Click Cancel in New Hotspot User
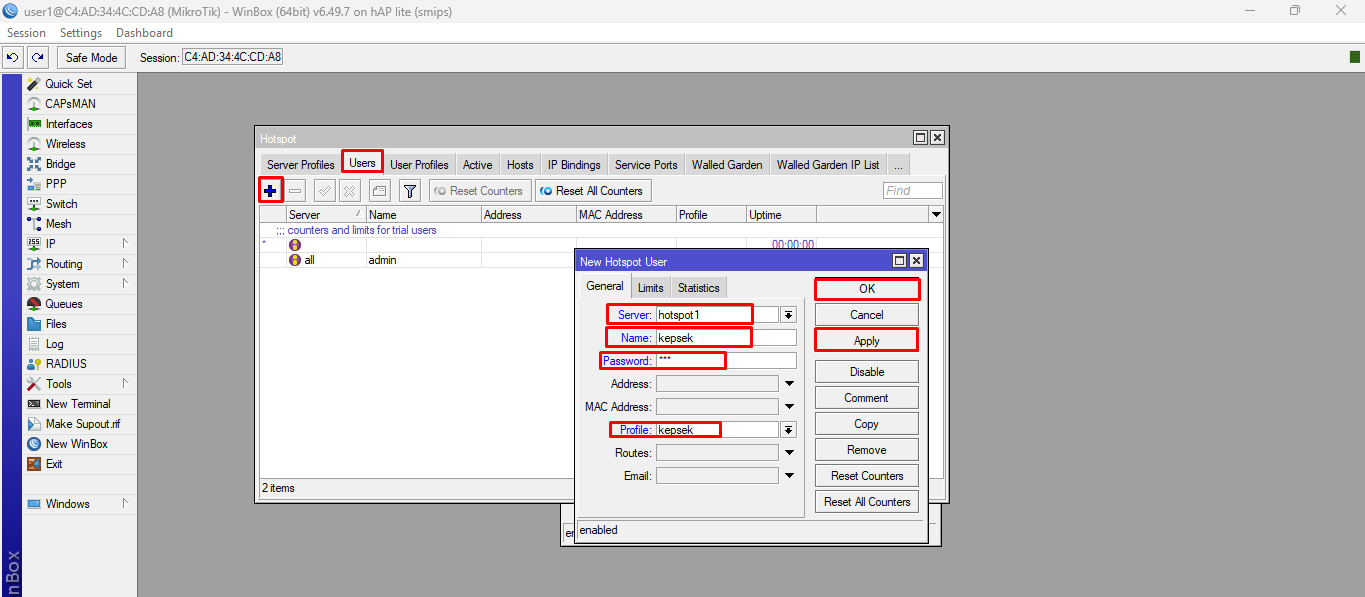1365x597 pixels. (867, 315)
